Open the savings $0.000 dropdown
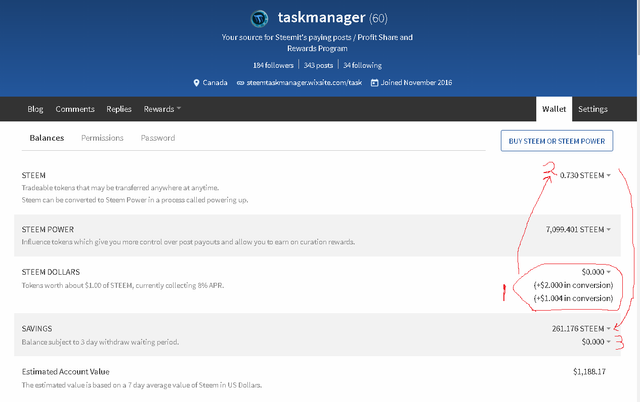The image size is (640, 402). 596,342
